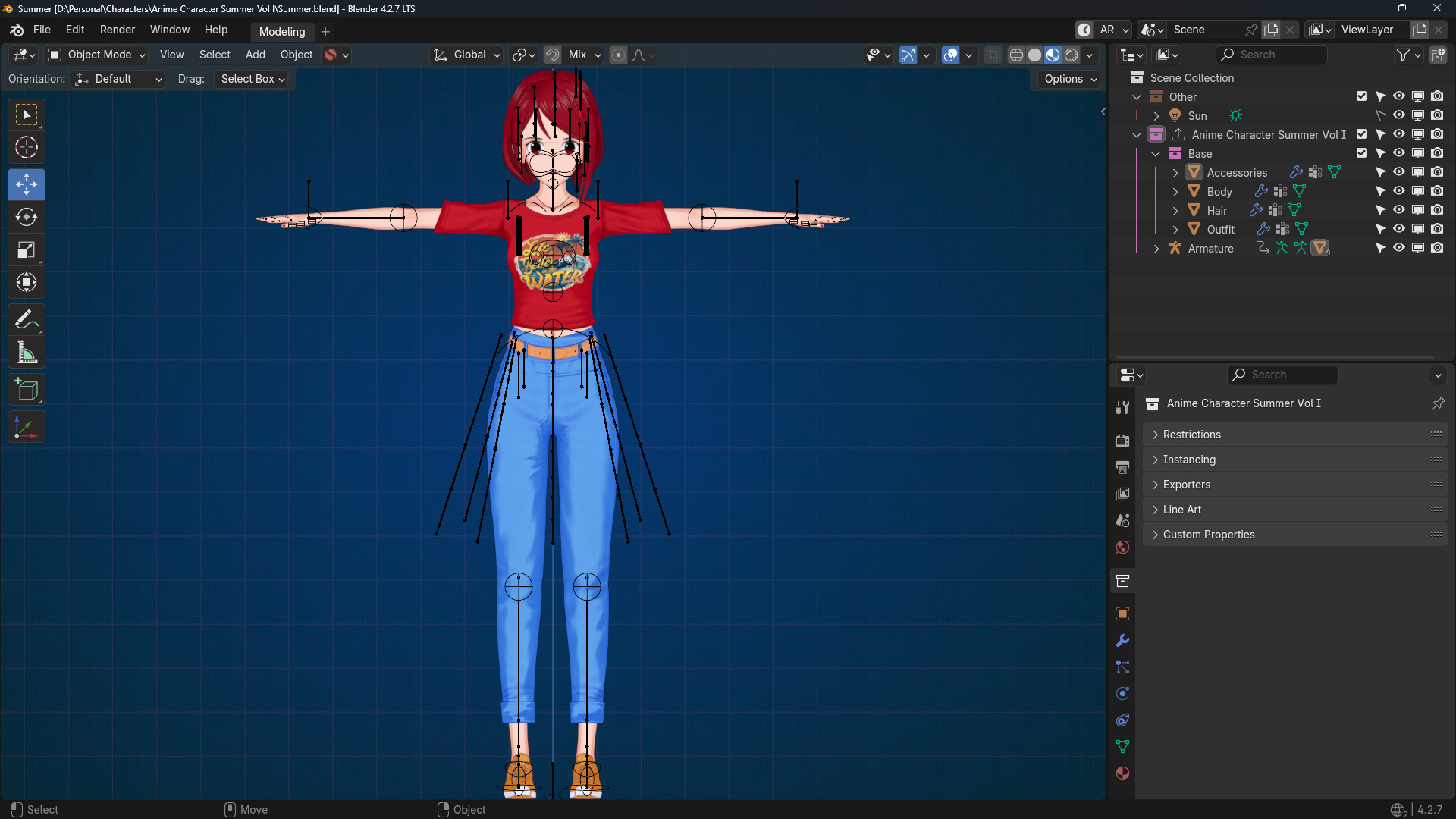Viewport: 1456px width, 819px height.
Task: Select the Transform tool
Action: pyautogui.click(x=27, y=283)
